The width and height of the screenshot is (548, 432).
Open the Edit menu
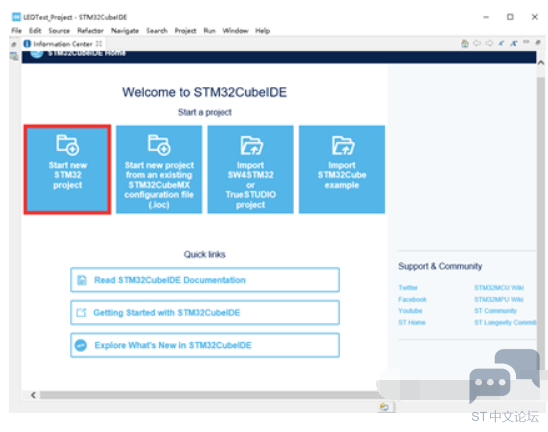pyautogui.click(x=35, y=31)
